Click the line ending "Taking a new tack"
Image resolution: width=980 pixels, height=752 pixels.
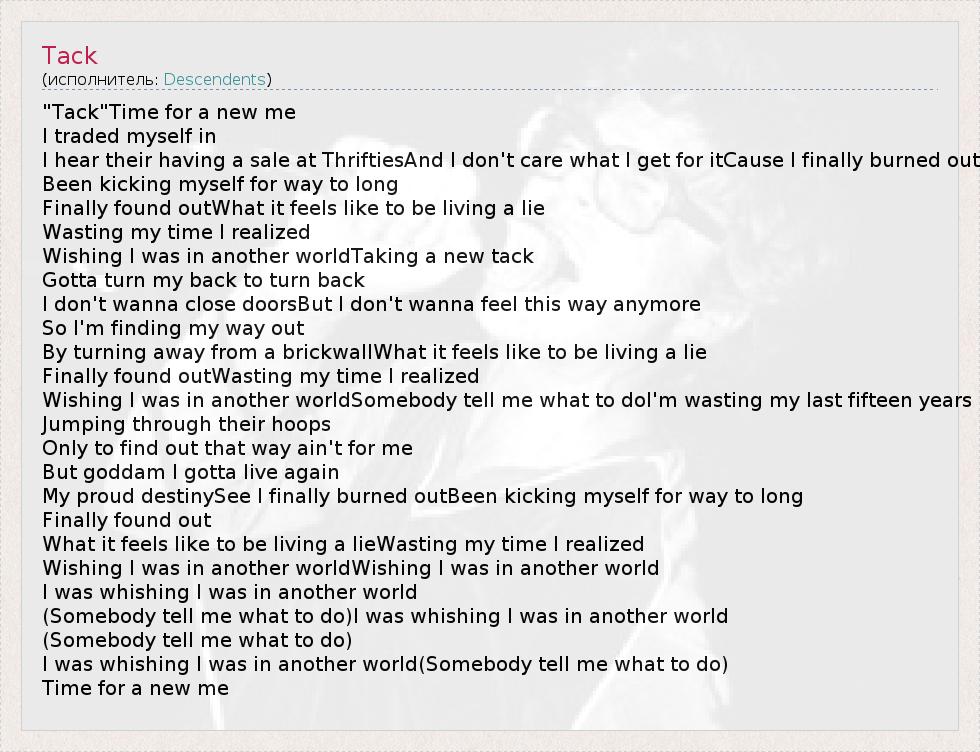[x=288, y=256]
